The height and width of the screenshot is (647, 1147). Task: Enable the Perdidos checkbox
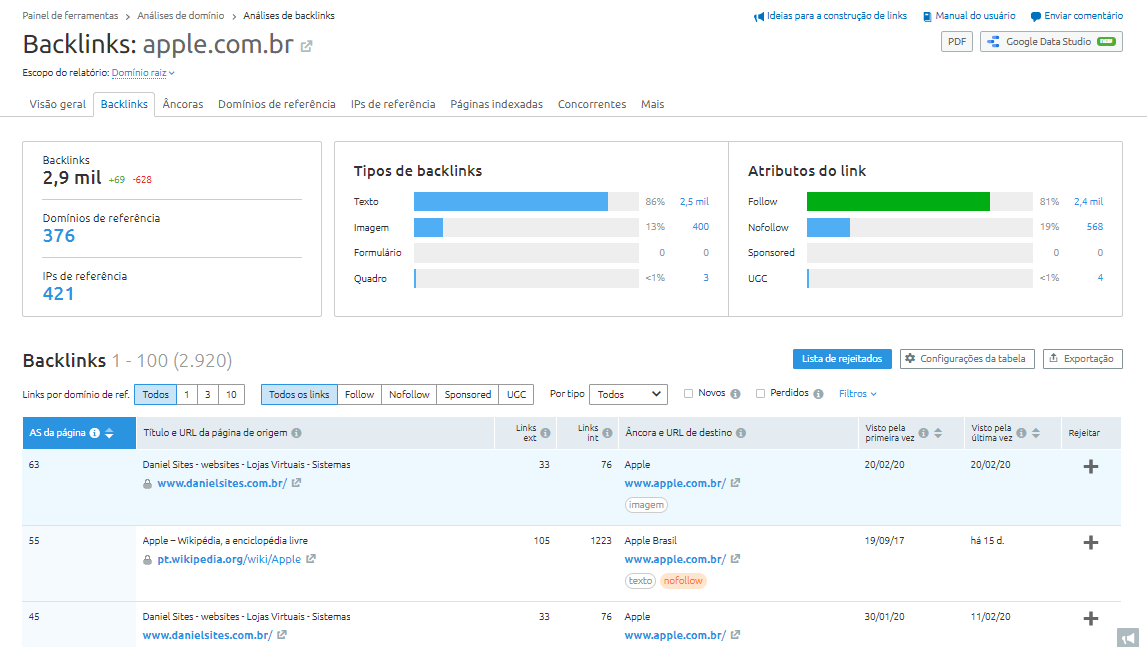(760, 394)
